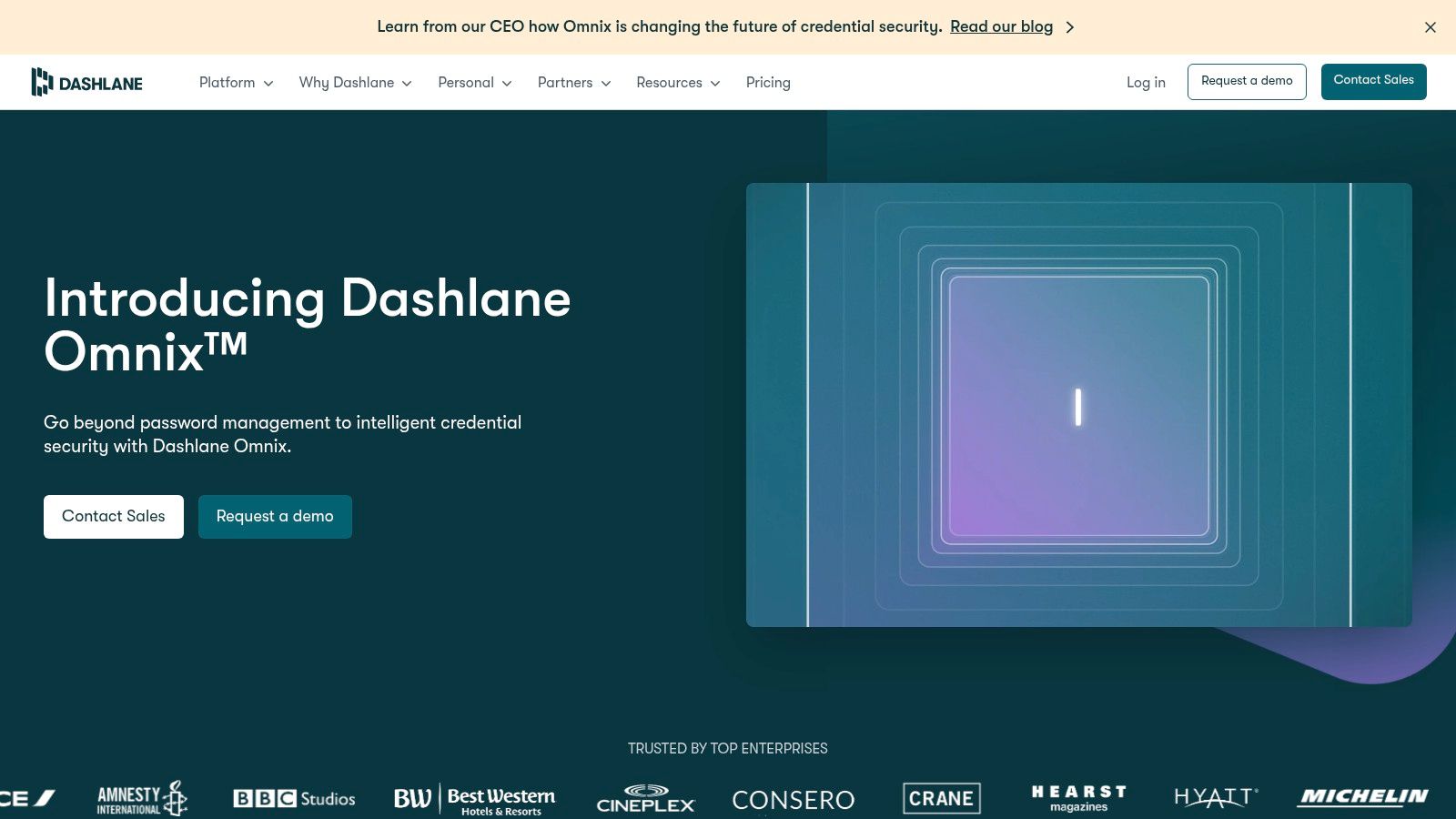Click the Amnesty International logo
Viewport: 1456px width, 819px height.
tap(142, 798)
